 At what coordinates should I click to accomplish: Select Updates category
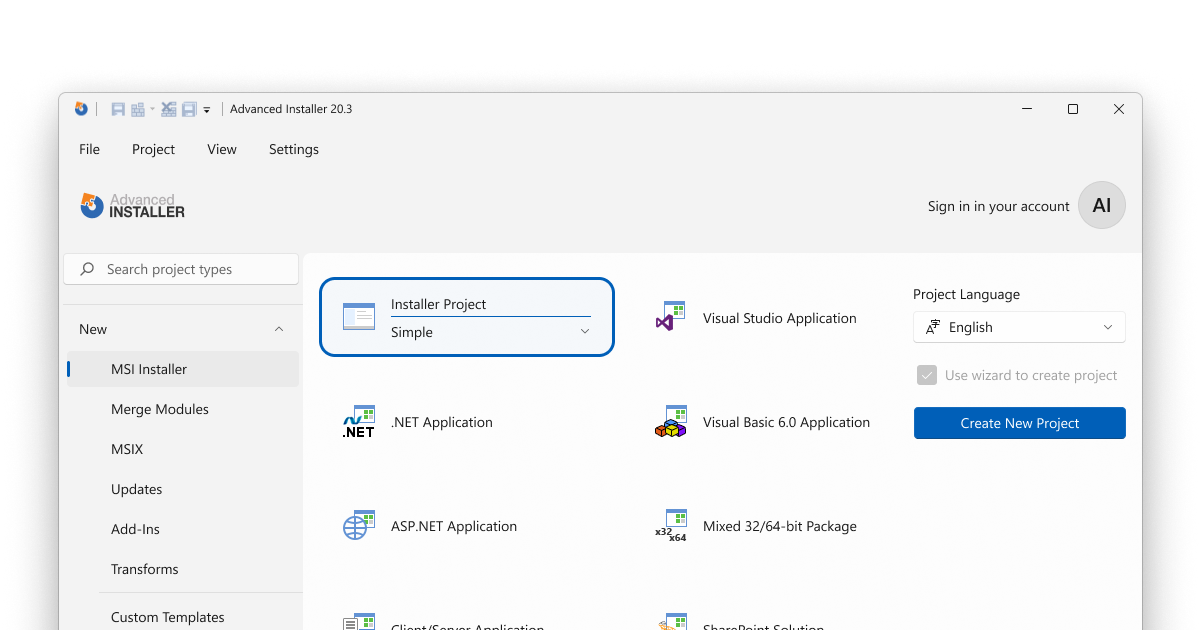(x=183, y=489)
